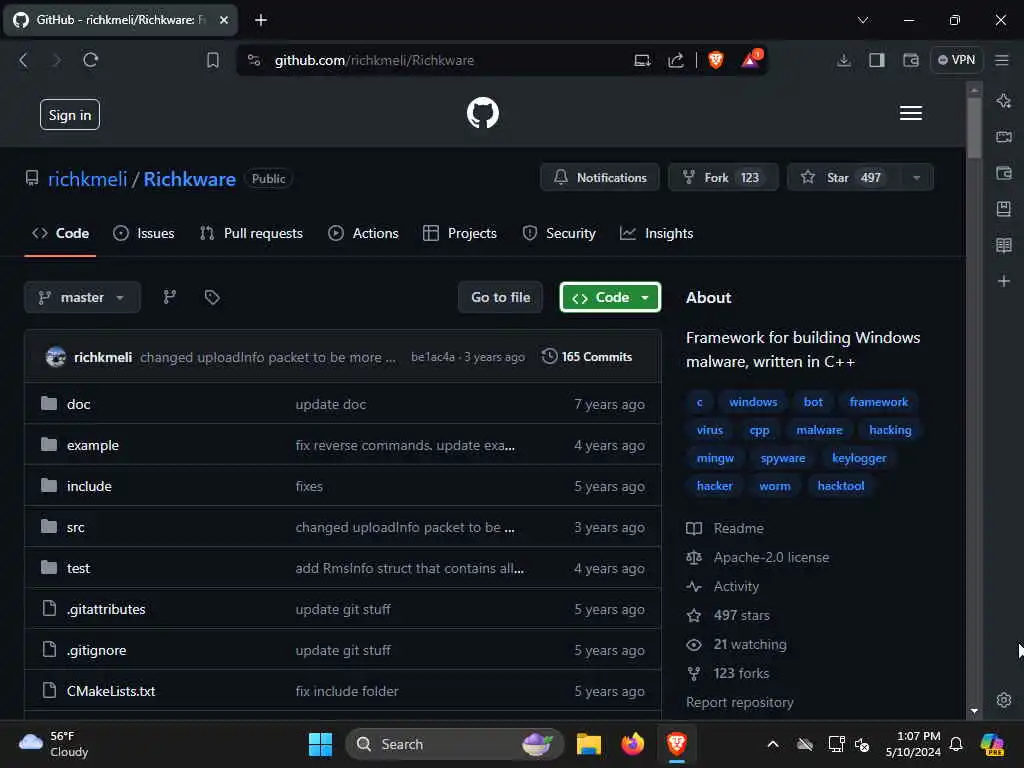
Task: Open Leo AI icon in sidebar
Action: click(1004, 101)
